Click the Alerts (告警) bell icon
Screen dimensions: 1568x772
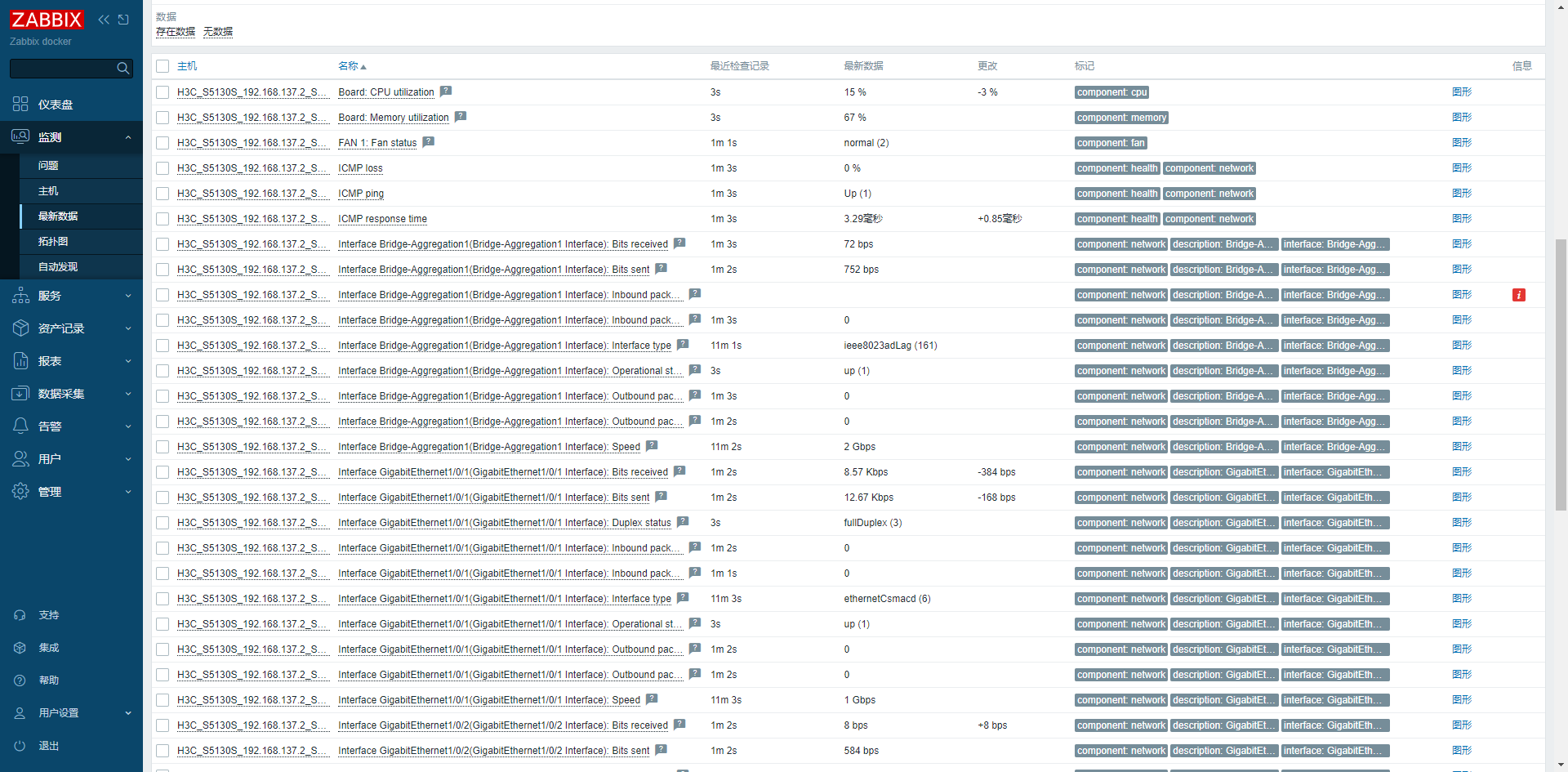coord(20,426)
